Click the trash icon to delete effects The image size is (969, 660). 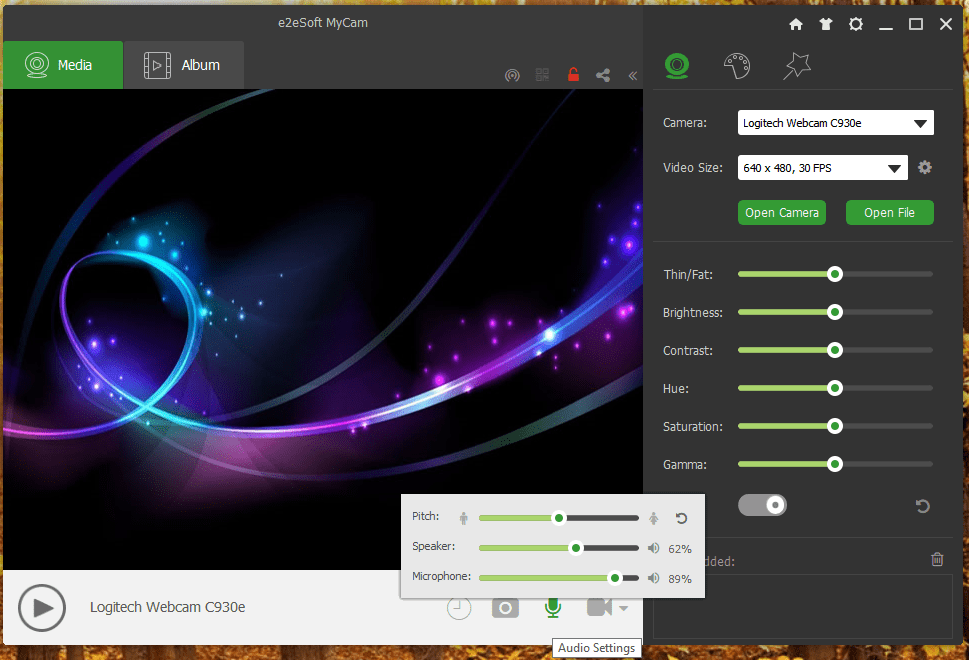(x=937, y=559)
